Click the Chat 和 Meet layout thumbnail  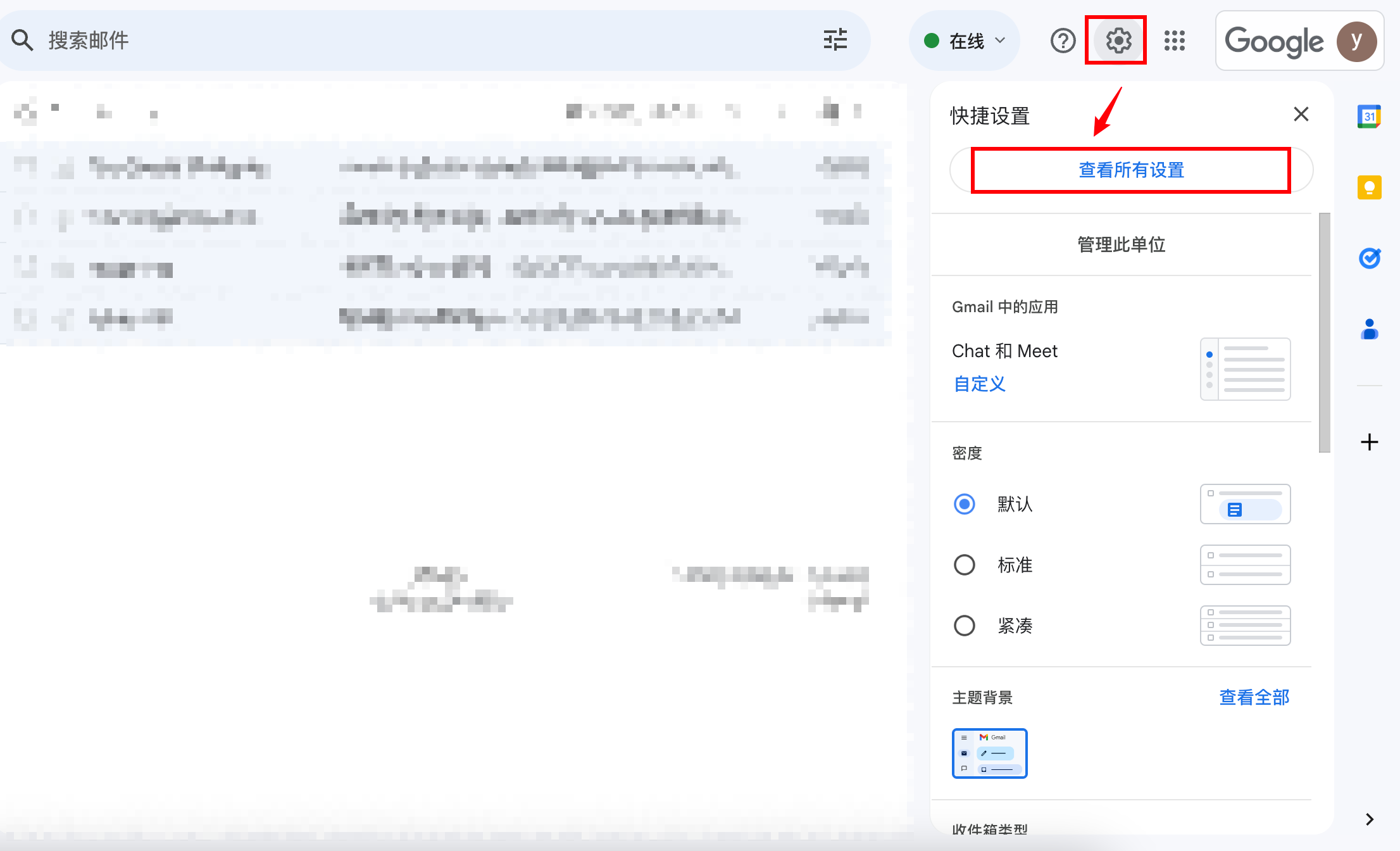coord(1245,369)
